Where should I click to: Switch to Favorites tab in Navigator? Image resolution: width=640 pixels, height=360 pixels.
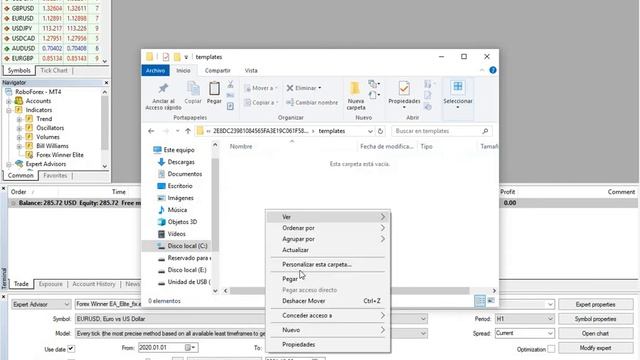pos(55,176)
